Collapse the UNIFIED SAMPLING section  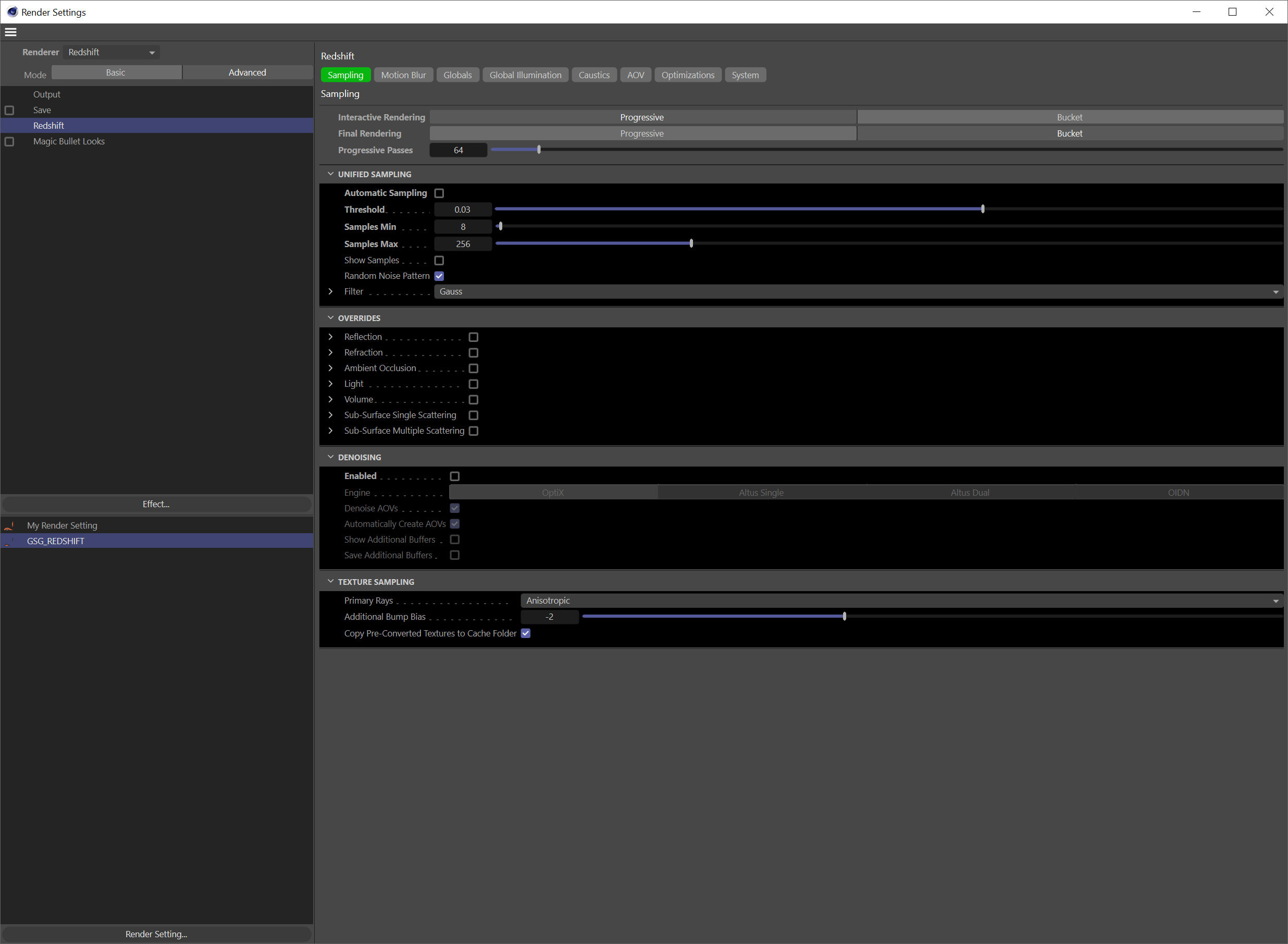pyautogui.click(x=331, y=174)
